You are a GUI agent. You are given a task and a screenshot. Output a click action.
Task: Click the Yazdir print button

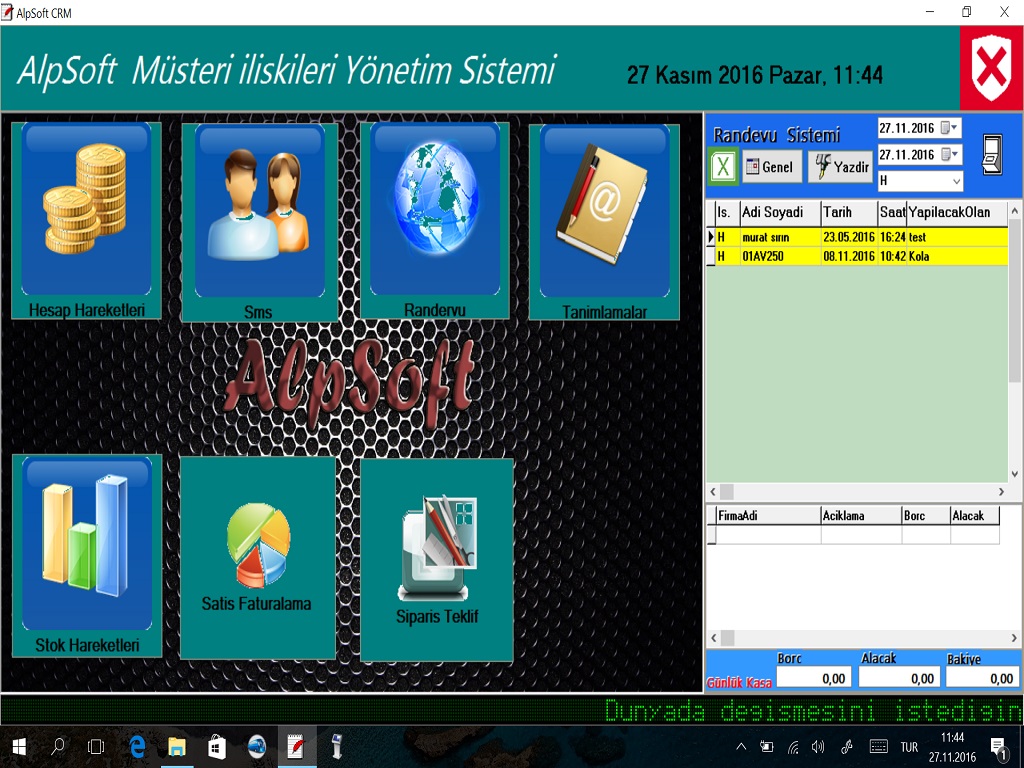(x=840, y=167)
